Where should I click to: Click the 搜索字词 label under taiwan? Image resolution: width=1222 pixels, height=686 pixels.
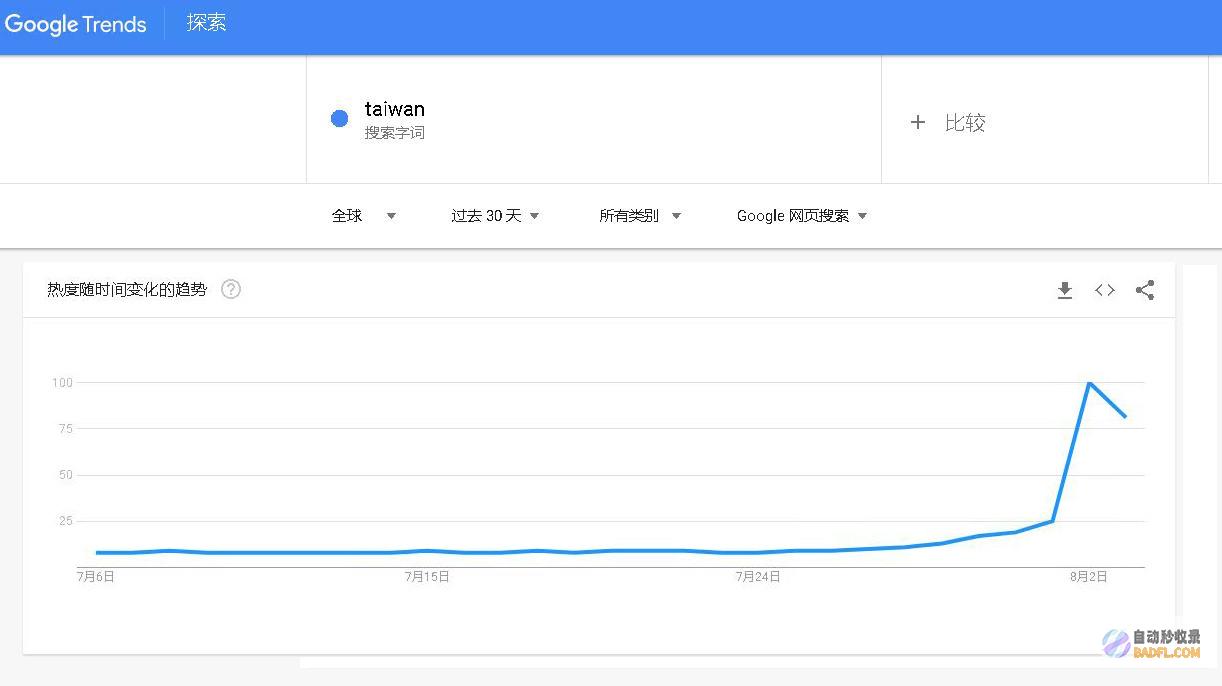click(394, 133)
